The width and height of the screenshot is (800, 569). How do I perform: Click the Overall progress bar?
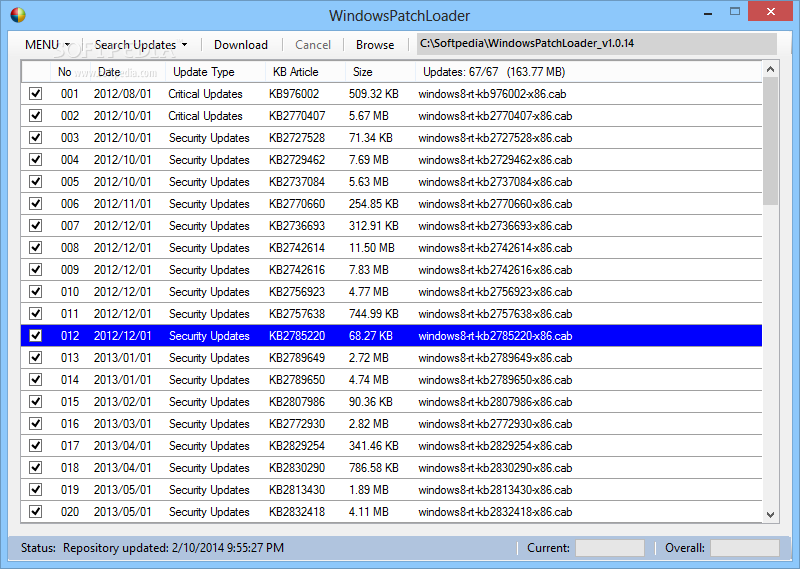pyautogui.click(x=745, y=548)
